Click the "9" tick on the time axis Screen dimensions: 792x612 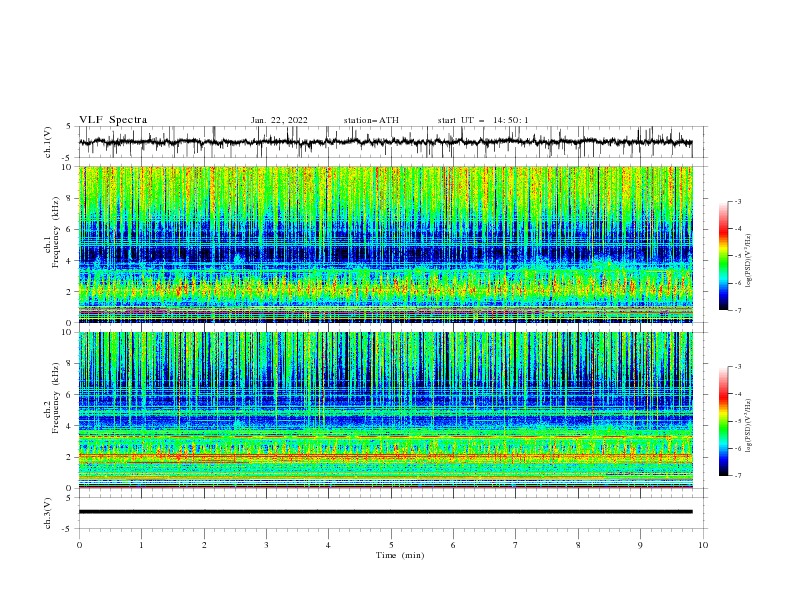click(640, 545)
